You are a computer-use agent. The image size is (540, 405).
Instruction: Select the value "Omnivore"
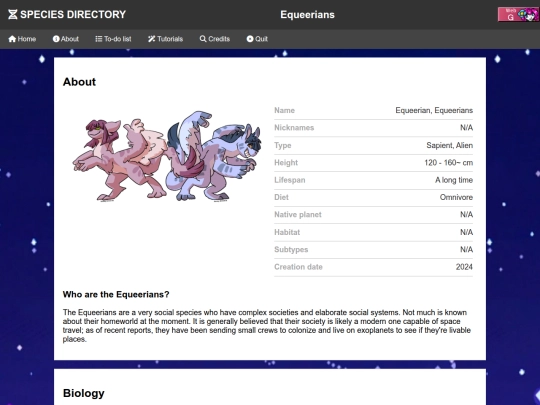456,197
